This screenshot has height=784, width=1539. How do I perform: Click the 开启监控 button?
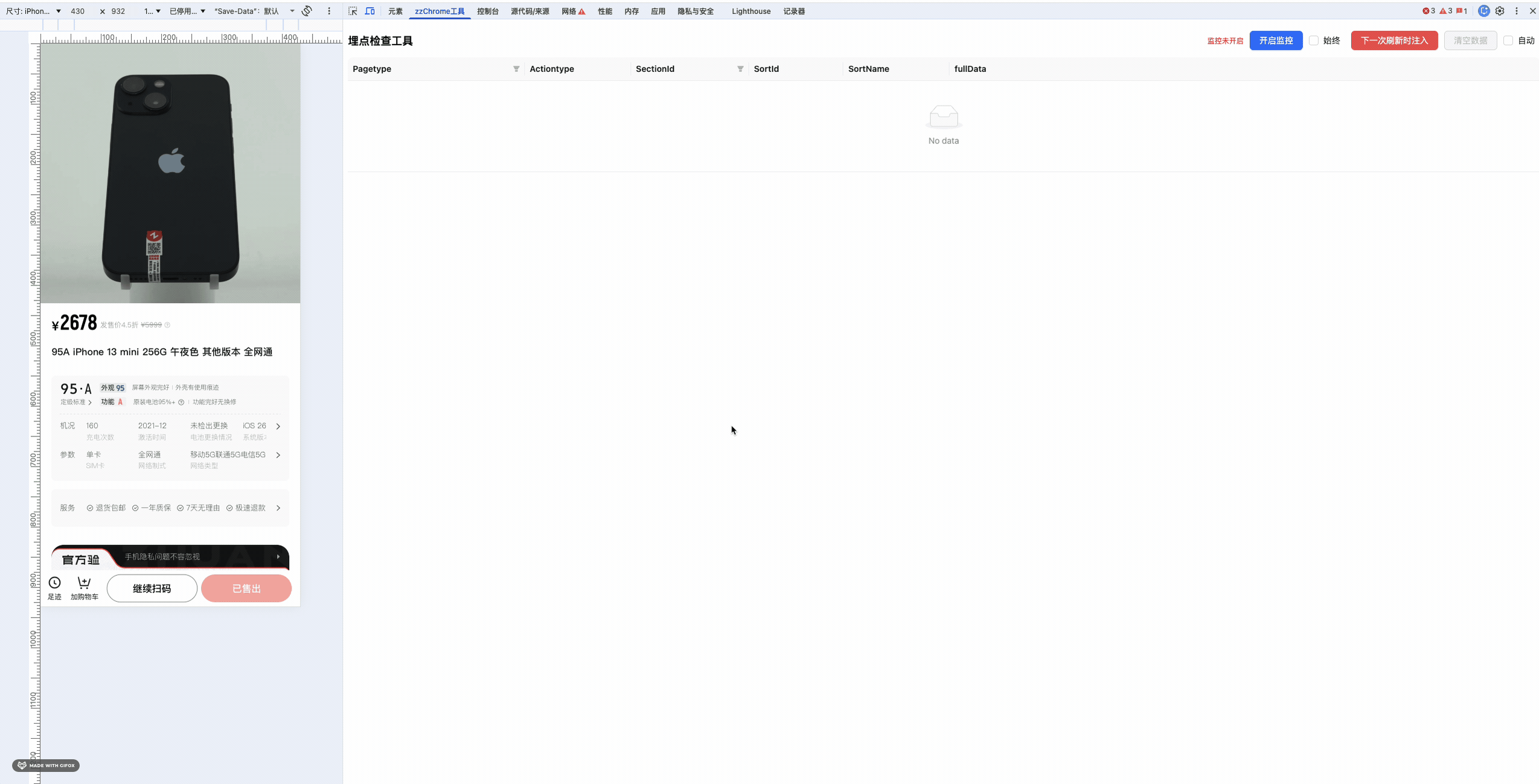tap(1276, 40)
